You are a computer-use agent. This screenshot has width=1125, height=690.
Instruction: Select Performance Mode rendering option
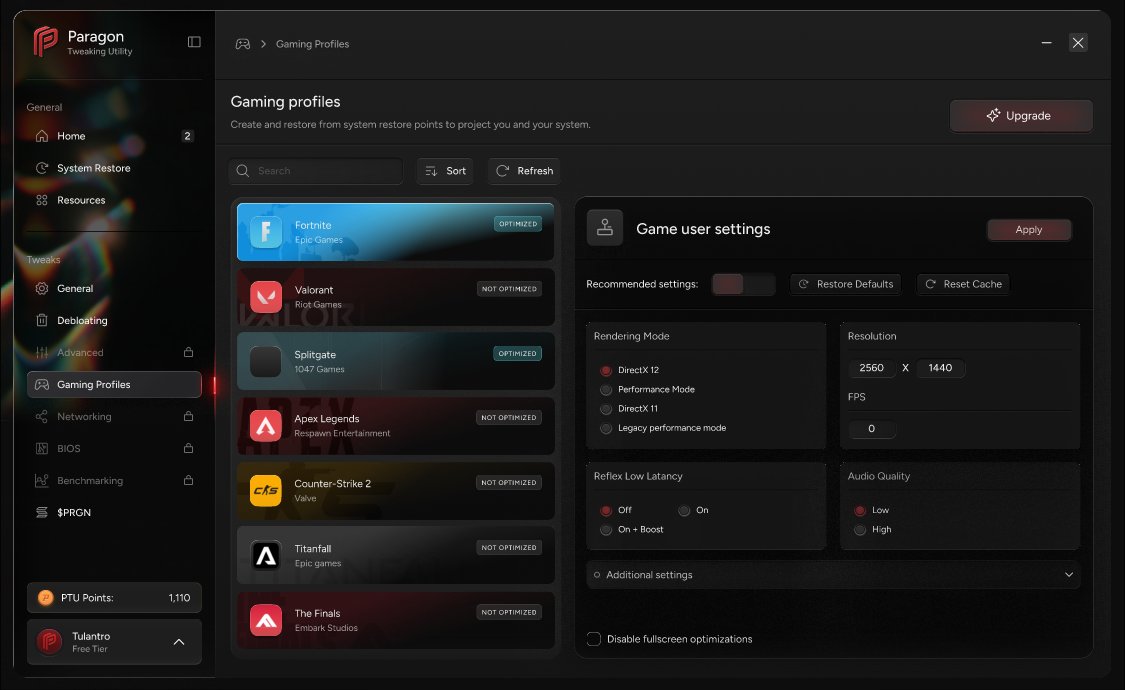coord(606,389)
